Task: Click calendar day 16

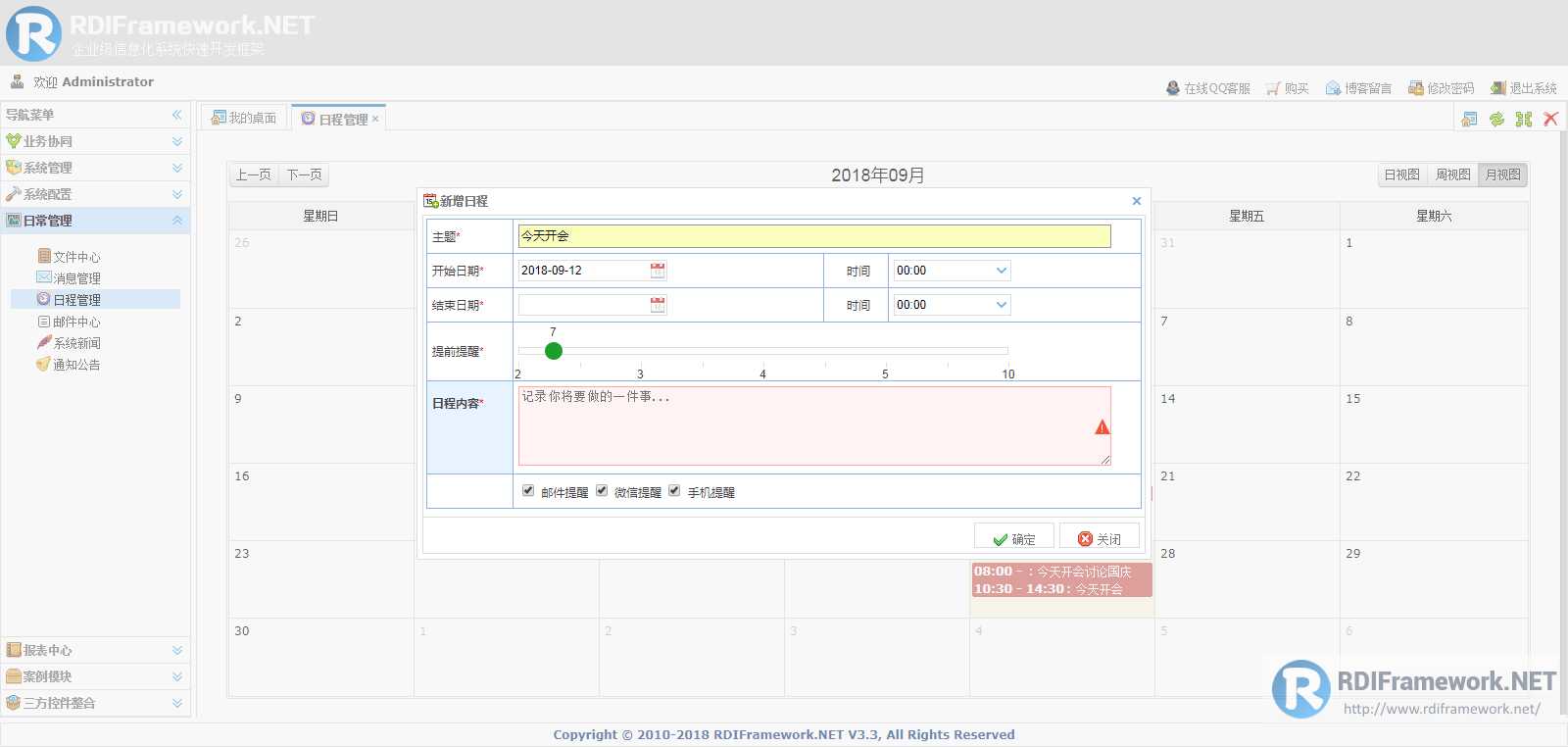Action: tap(321, 502)
